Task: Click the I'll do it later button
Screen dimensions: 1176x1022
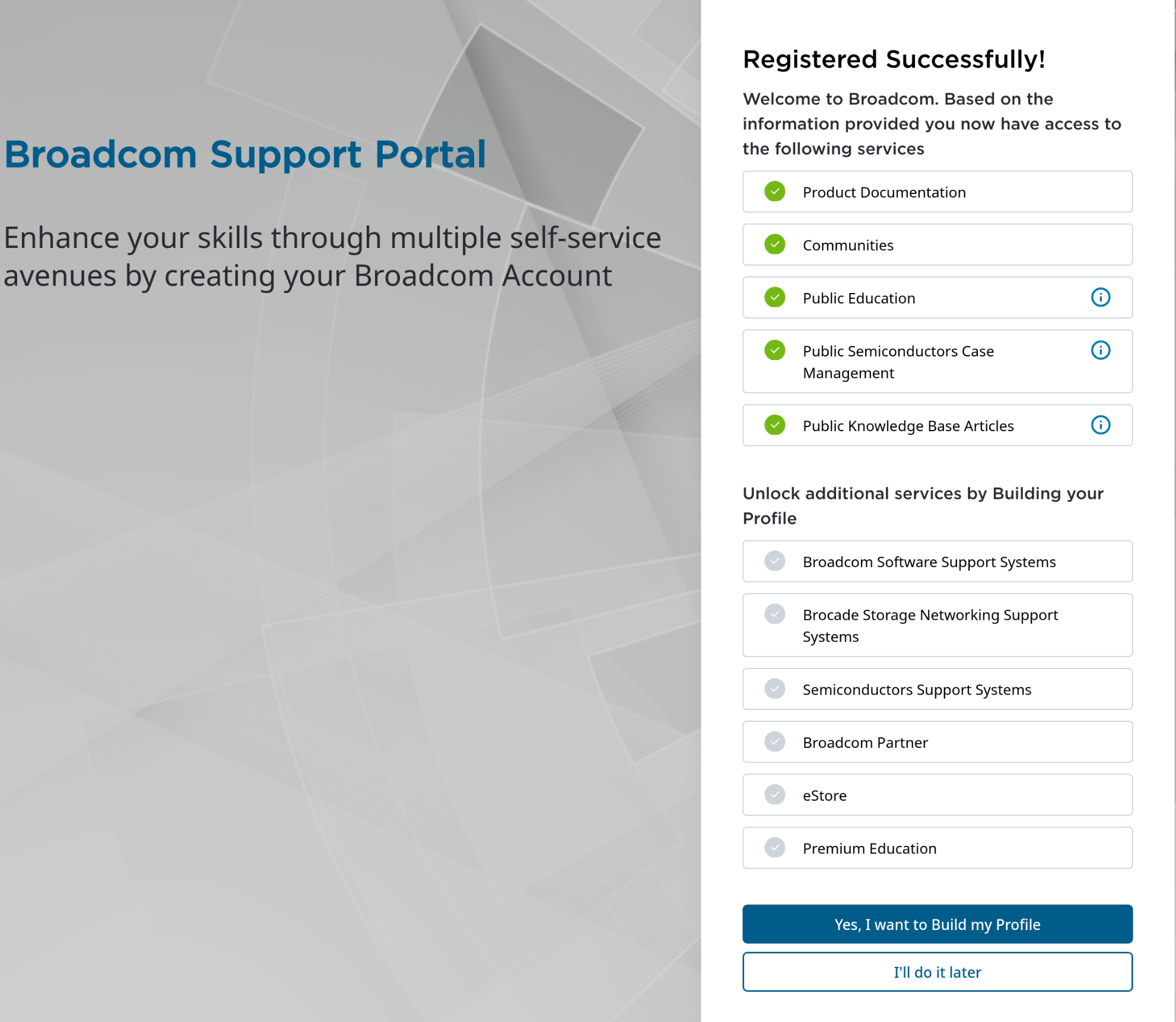Action: [937, 972]
